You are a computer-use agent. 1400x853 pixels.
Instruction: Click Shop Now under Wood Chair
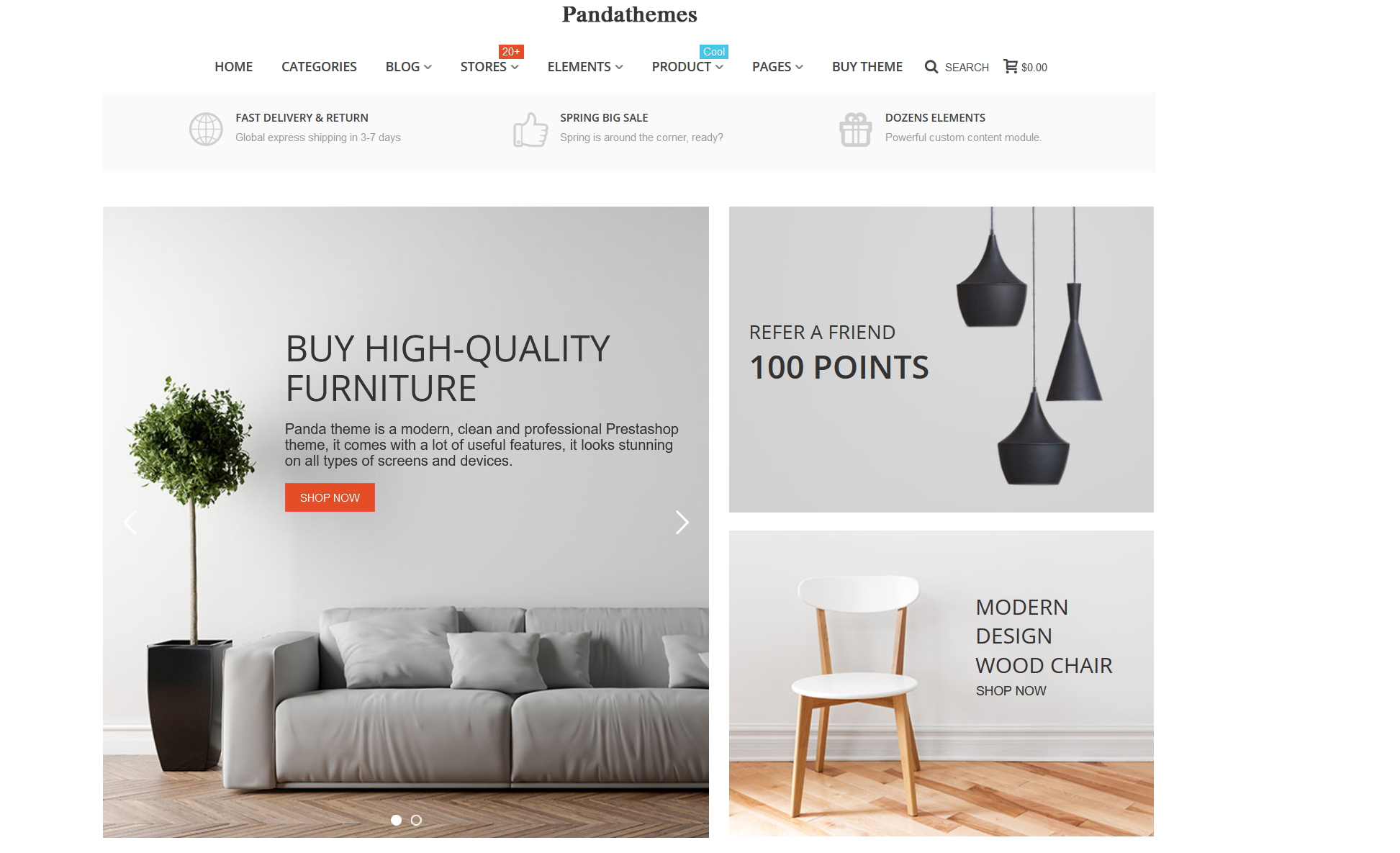[x=1011, y=691]
